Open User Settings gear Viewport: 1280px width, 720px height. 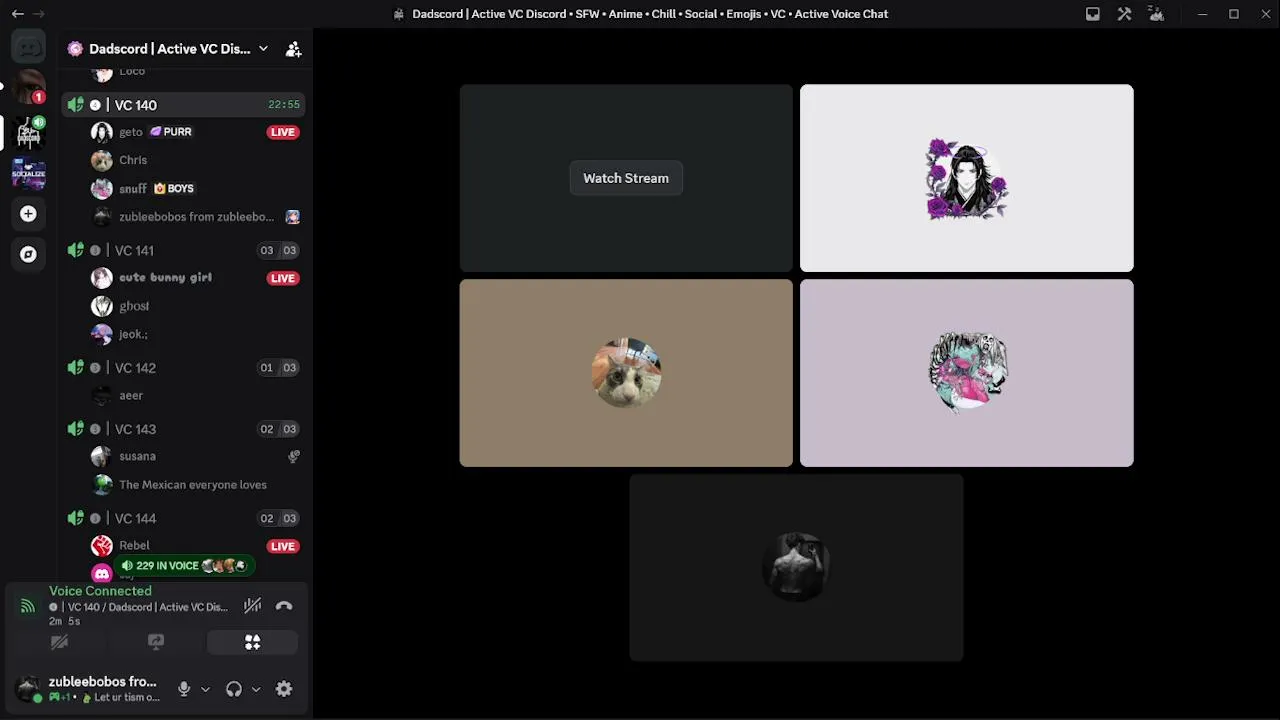tap(284, 689)
